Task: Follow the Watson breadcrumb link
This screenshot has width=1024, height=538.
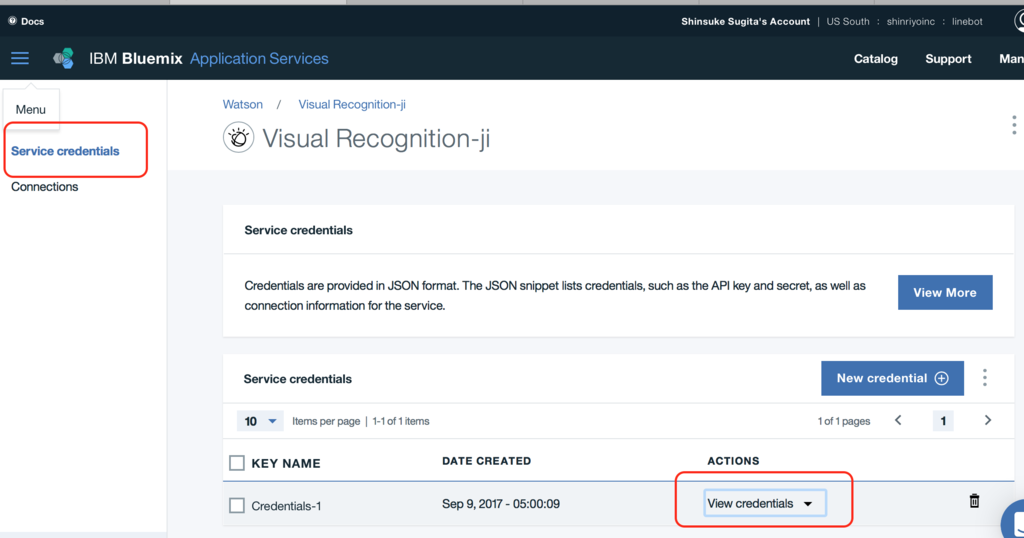Action: pos(243,104)
